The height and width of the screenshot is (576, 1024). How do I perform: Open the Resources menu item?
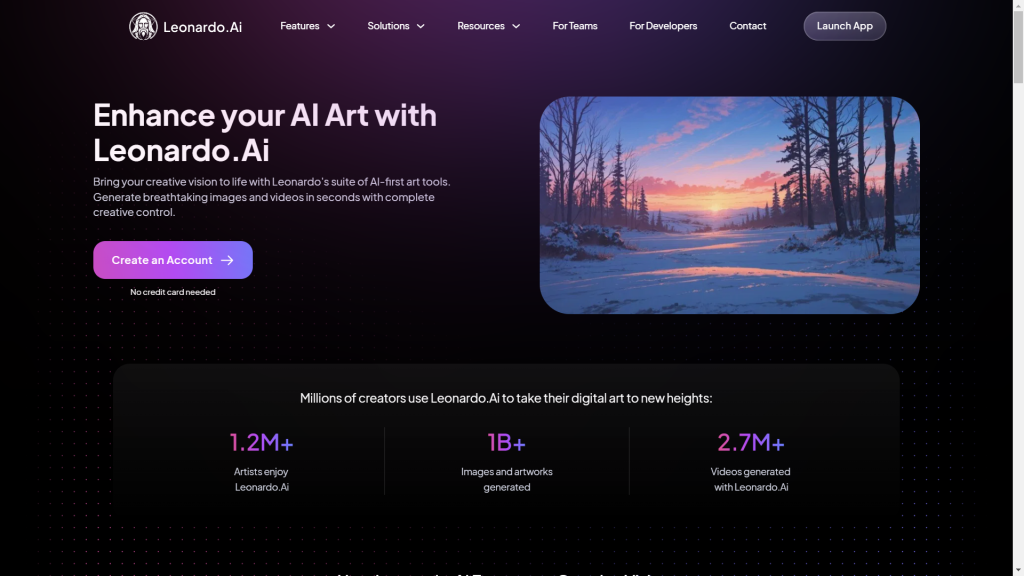pyautogui.click(x=488, y=26)
